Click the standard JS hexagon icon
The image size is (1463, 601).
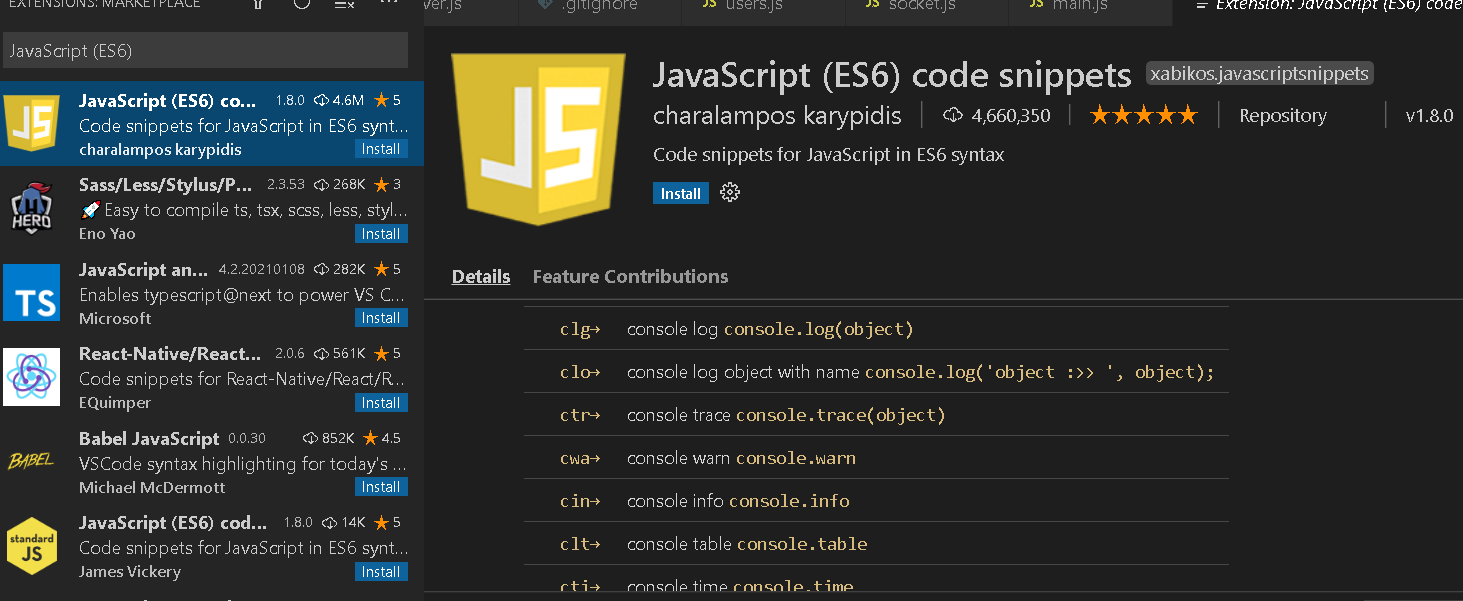point(32,546)
